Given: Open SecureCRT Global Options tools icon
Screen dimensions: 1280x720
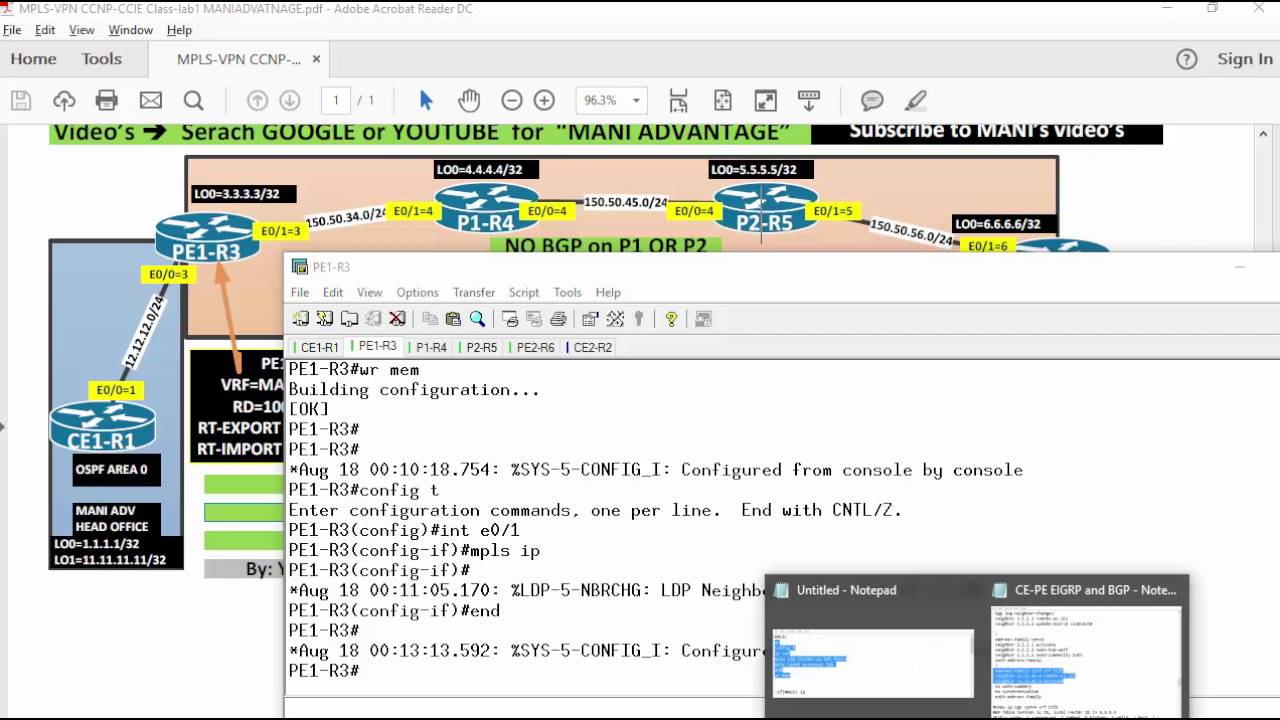Looking at the screenshot, I should pyautogui.click(x=615, y=319).
